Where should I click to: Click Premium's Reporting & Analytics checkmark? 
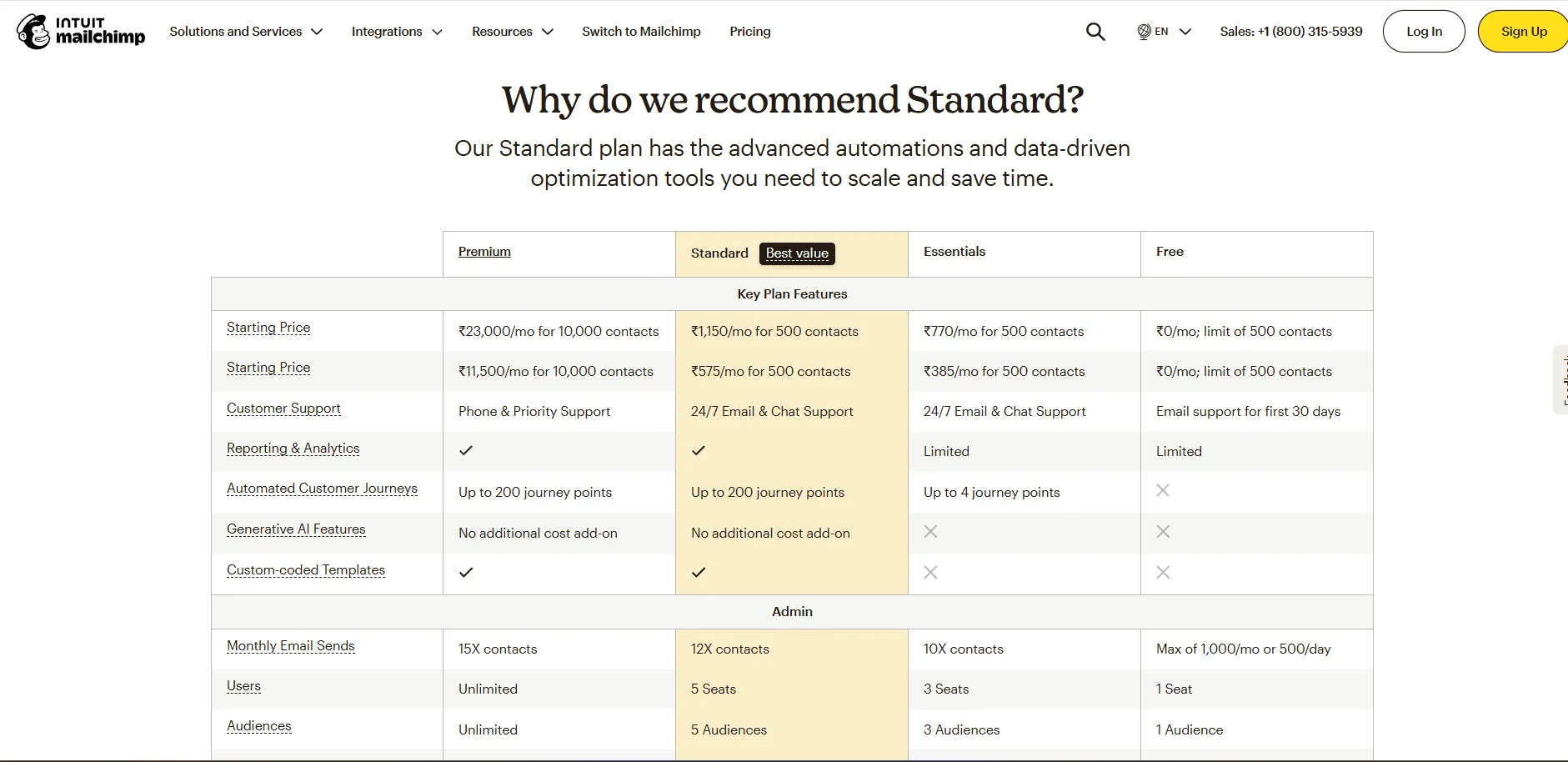[x=466, y=450]
